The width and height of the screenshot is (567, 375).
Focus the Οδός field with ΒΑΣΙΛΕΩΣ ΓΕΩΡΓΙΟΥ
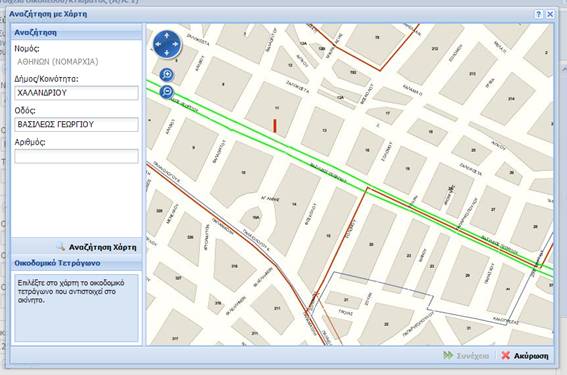click(76, 124)
